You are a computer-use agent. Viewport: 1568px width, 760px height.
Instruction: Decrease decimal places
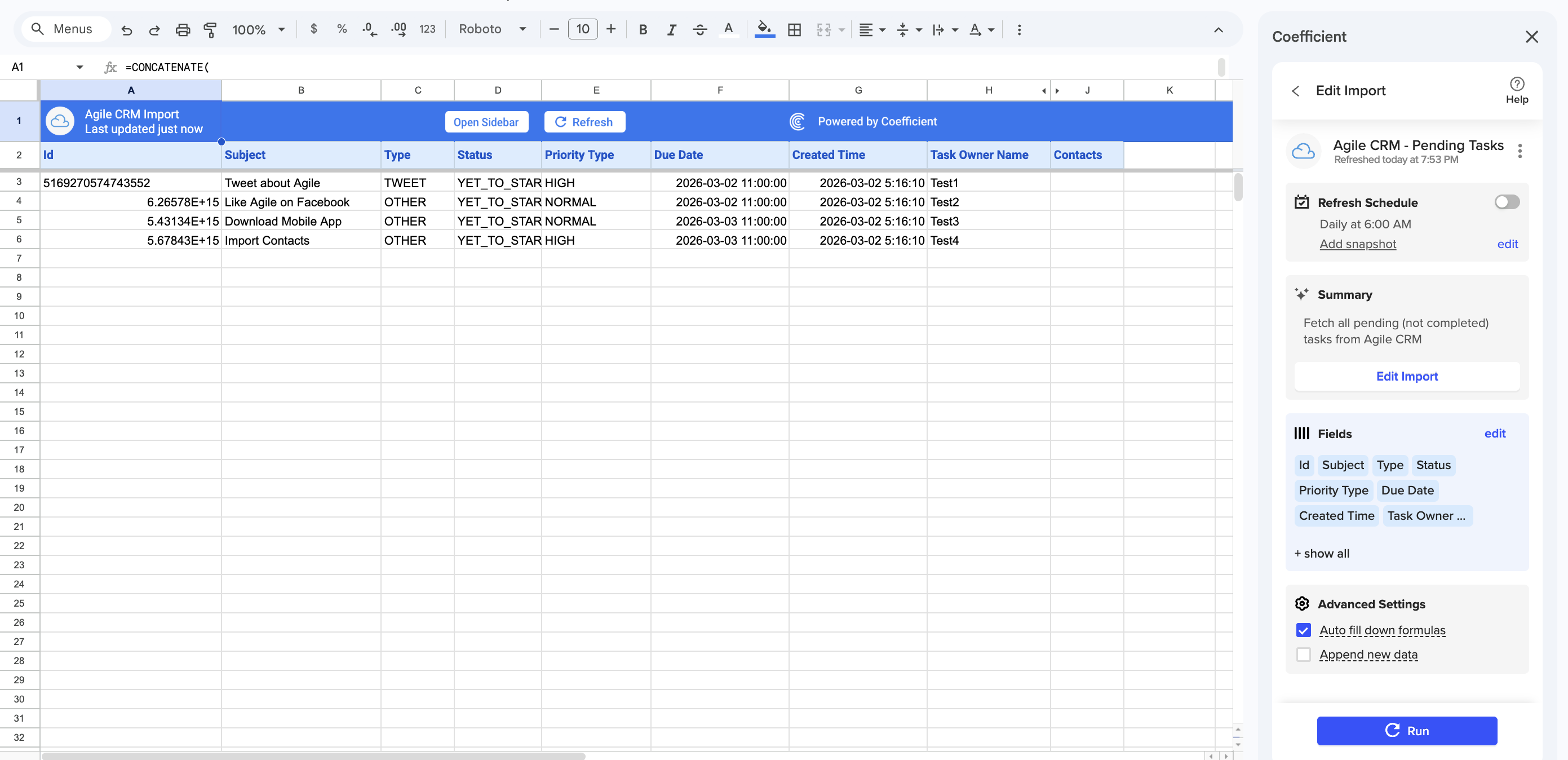(370, 29)
